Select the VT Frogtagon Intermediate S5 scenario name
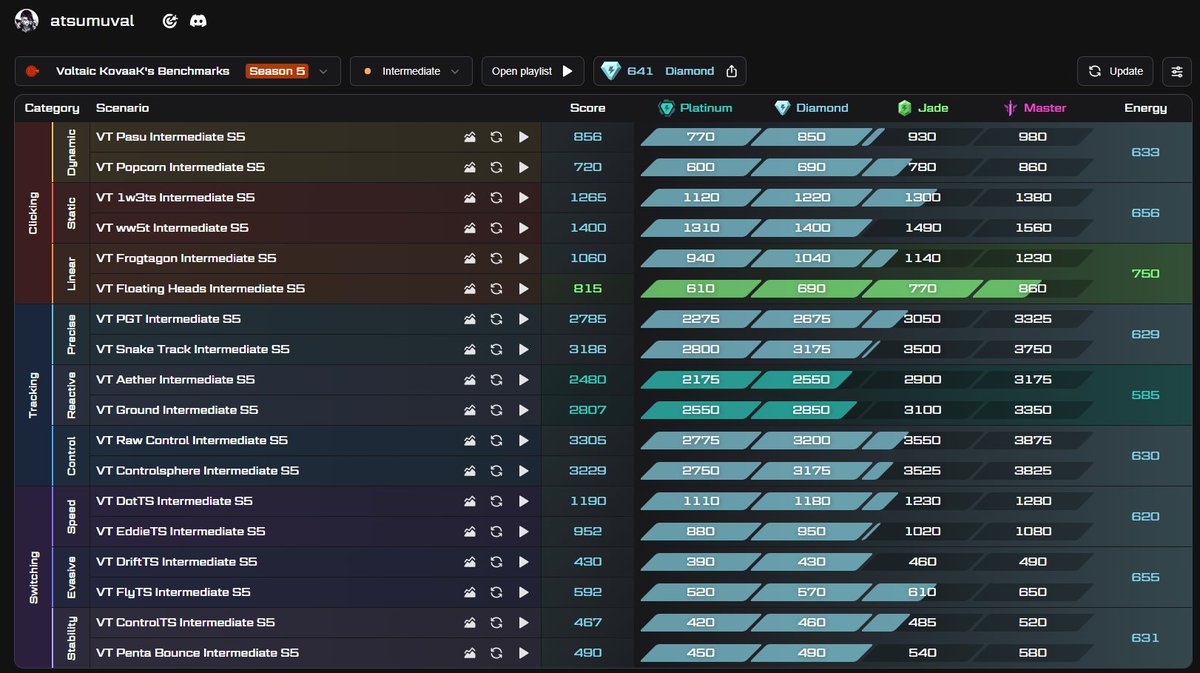The width and height of the screenshot is (1200, 673). (186, 258)
